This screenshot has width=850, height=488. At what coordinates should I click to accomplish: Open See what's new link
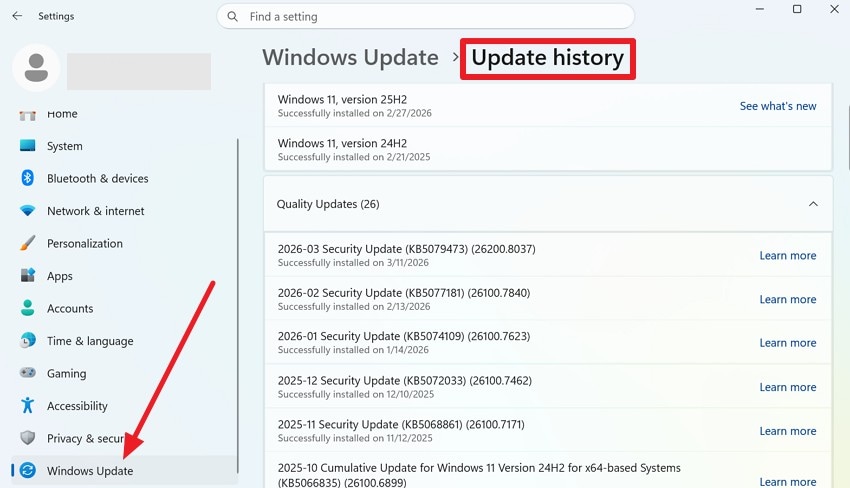pos(778,106)
